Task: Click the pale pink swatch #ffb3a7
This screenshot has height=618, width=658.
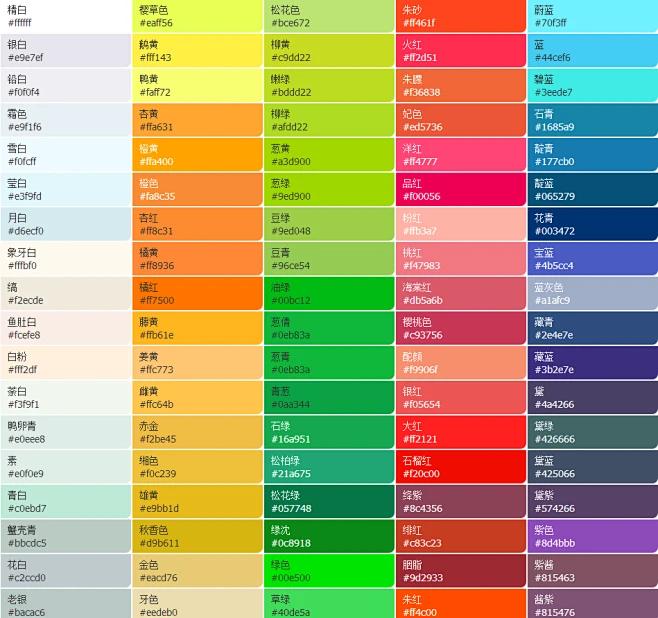Action: 460,224
